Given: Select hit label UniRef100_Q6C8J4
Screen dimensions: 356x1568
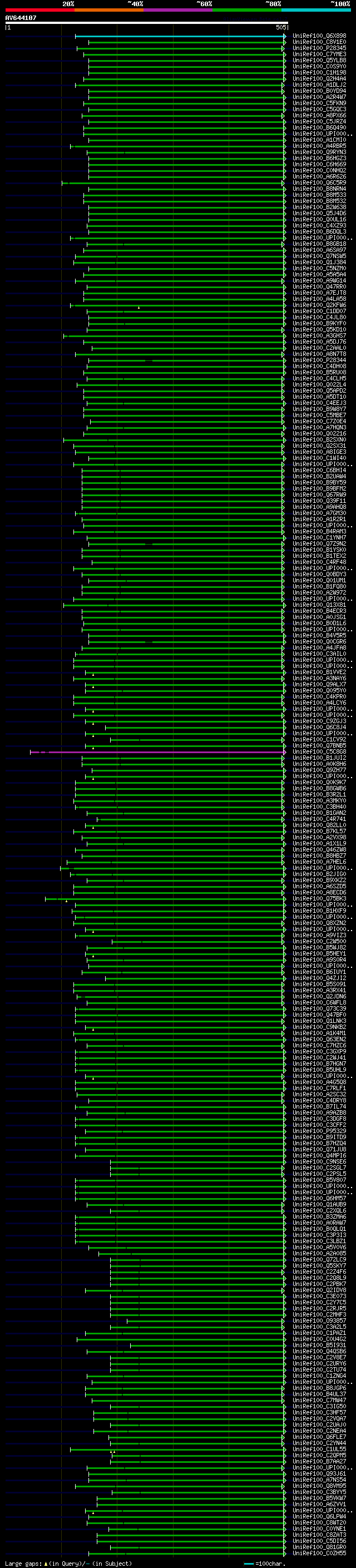Looking at the screenshot, I should [319, 728].
